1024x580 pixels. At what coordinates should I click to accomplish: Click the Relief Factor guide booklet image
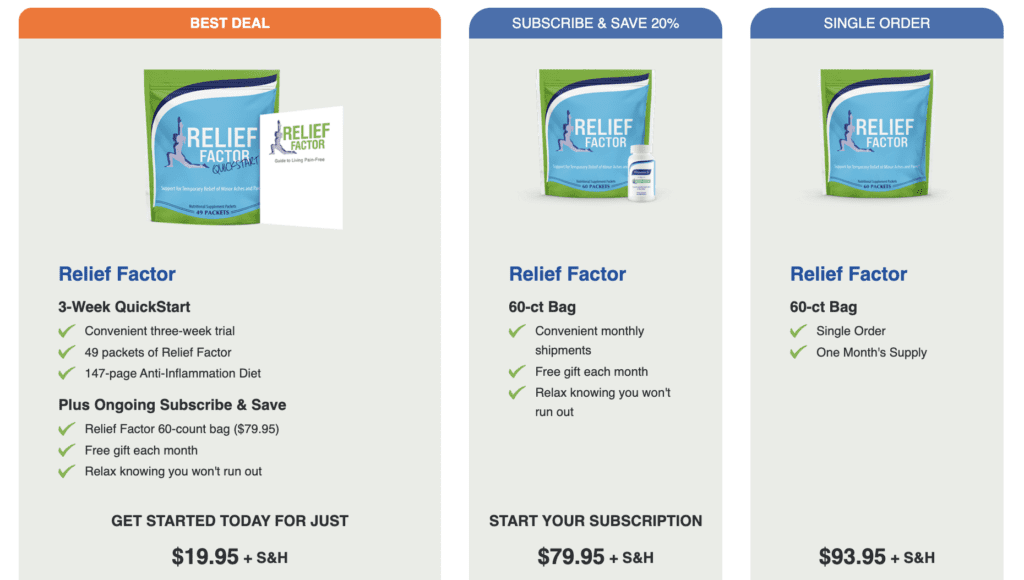(302, 168)
